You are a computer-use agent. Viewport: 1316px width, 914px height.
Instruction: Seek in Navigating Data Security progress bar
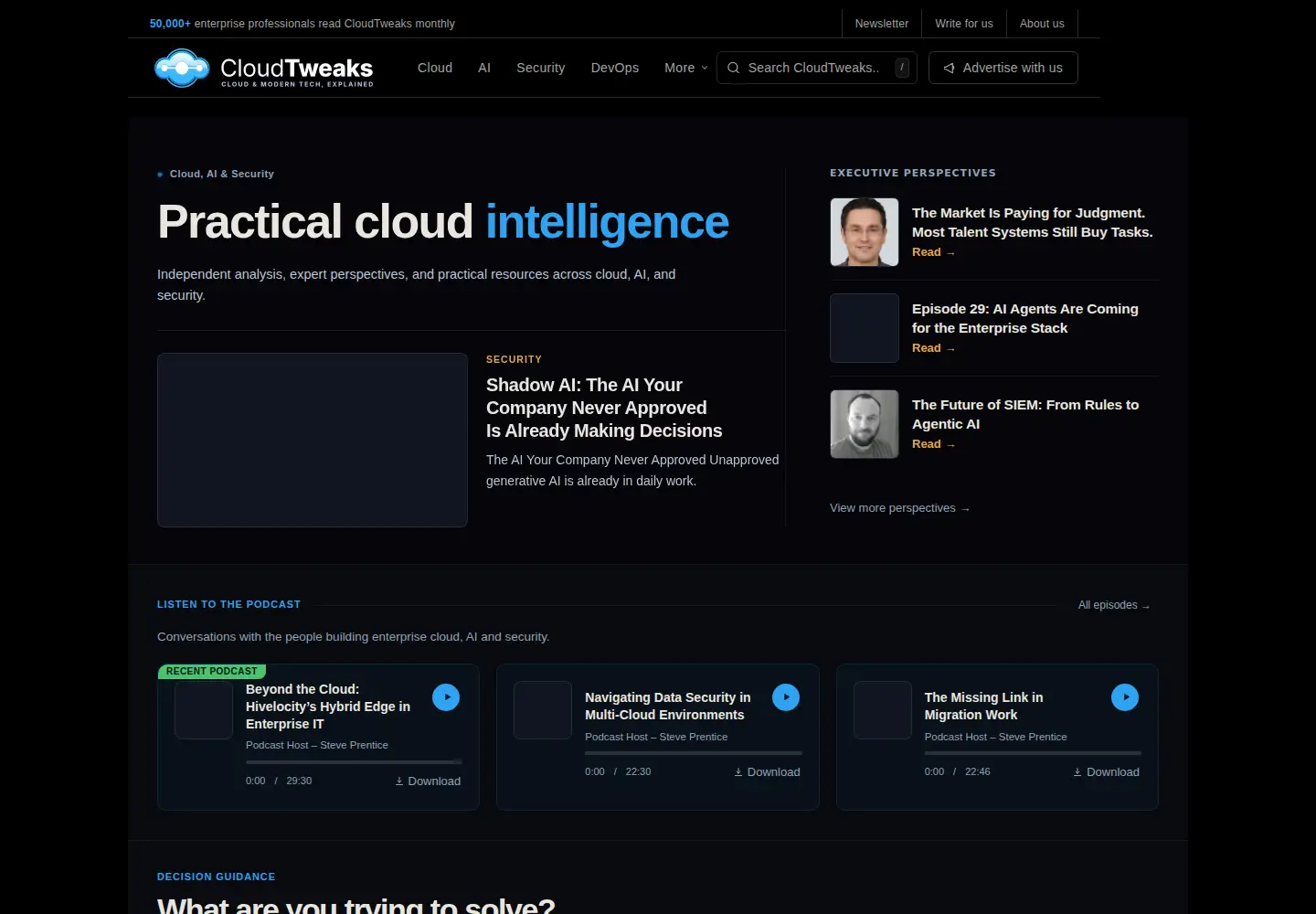point(694,753)
